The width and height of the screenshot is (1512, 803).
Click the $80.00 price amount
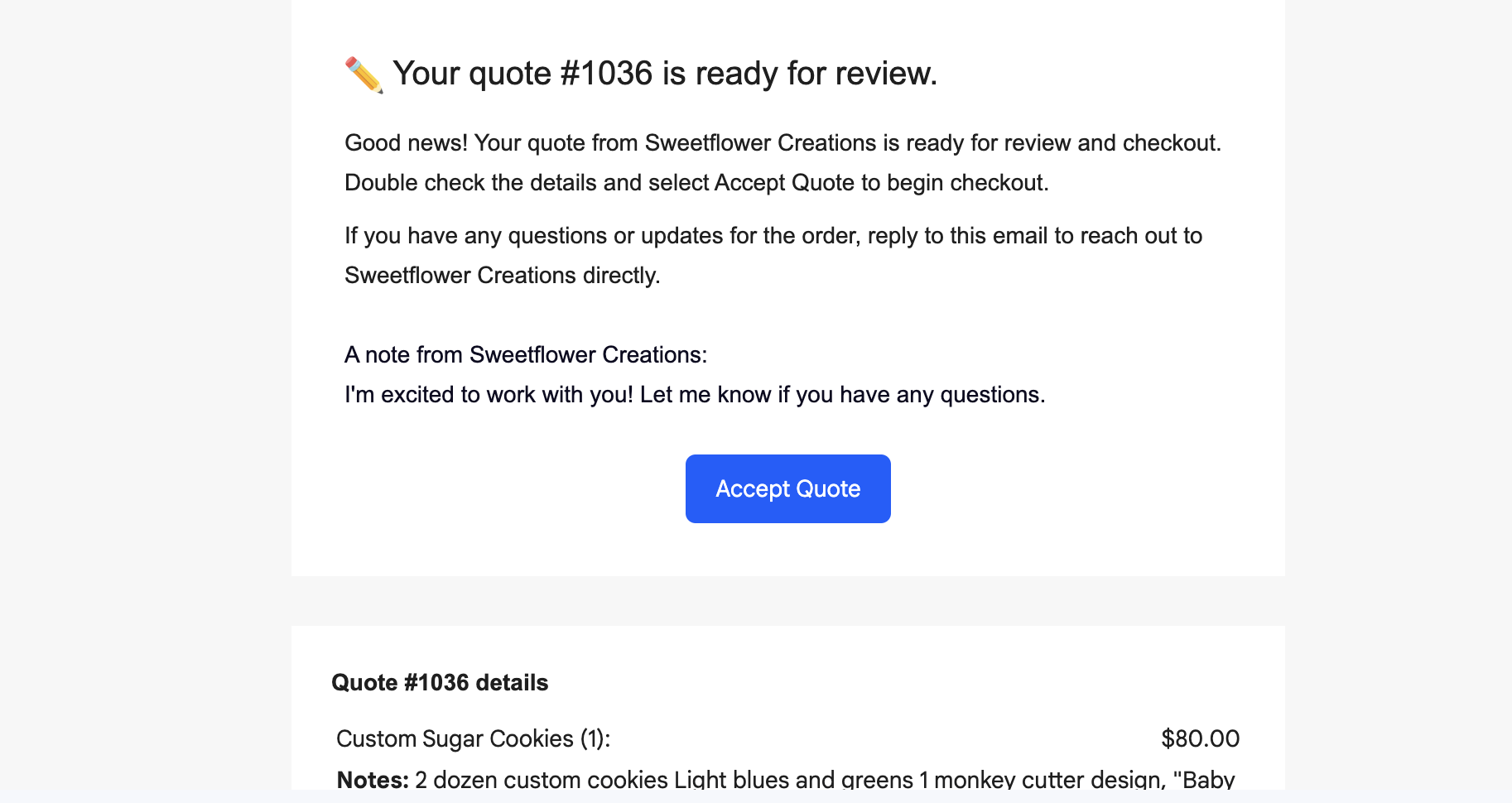click(1200, 738)
